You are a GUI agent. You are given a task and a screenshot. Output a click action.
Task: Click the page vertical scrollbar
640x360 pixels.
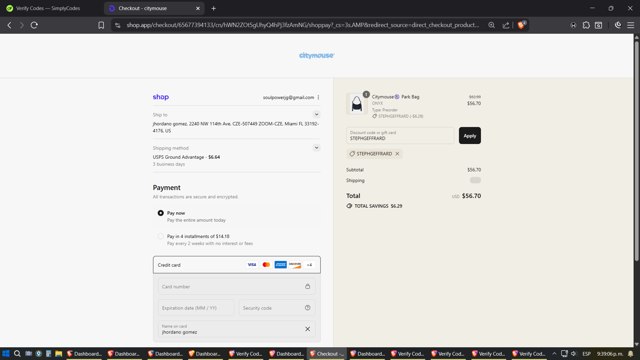[636, 150]
